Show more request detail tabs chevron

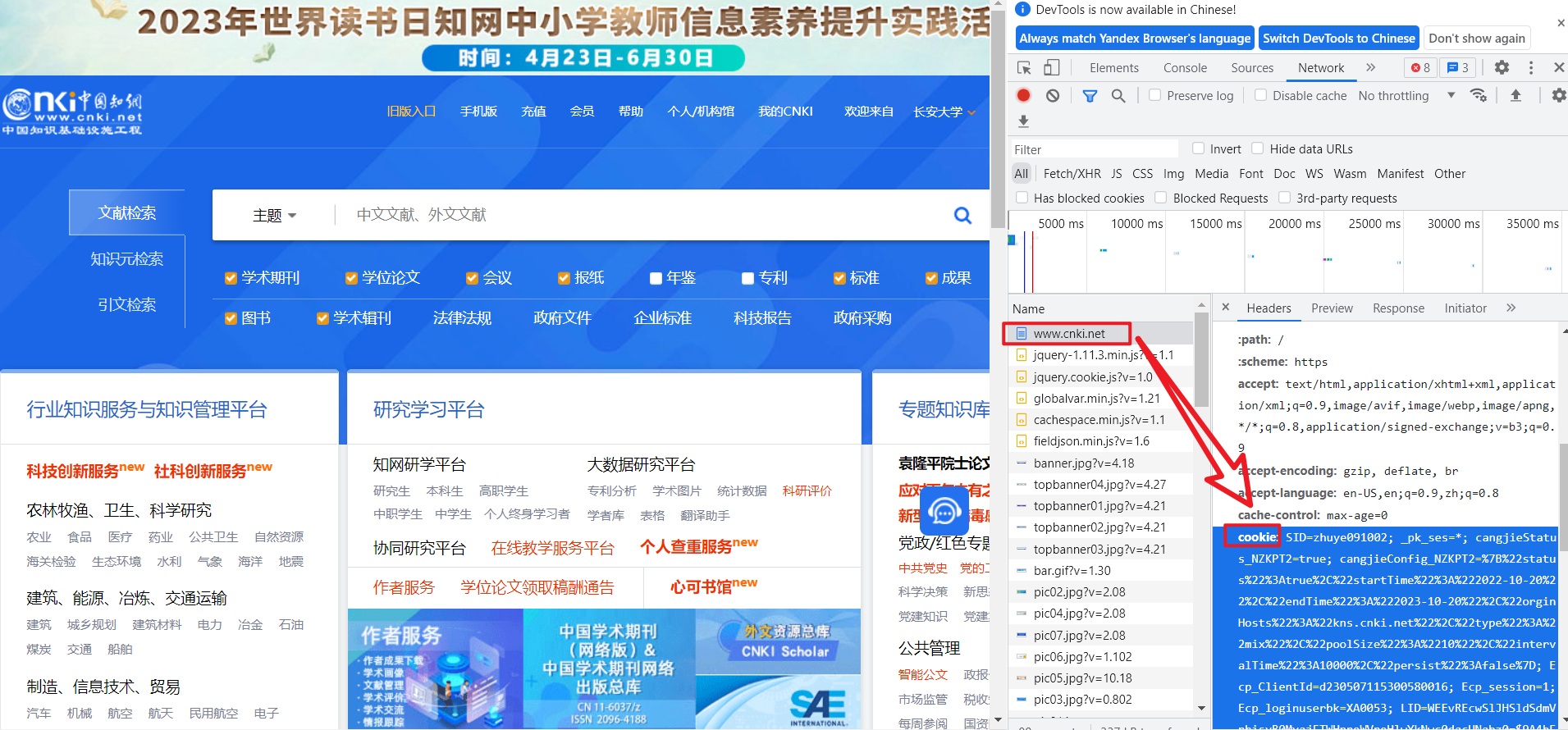click(1511, 308)
